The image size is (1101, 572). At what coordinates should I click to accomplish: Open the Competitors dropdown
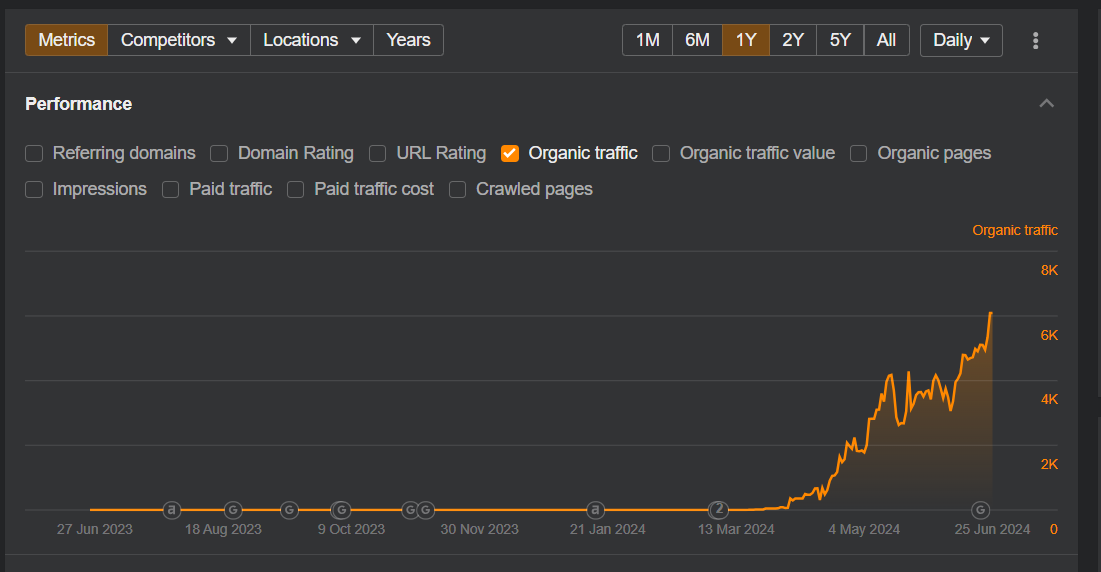(x=178, y=40)
